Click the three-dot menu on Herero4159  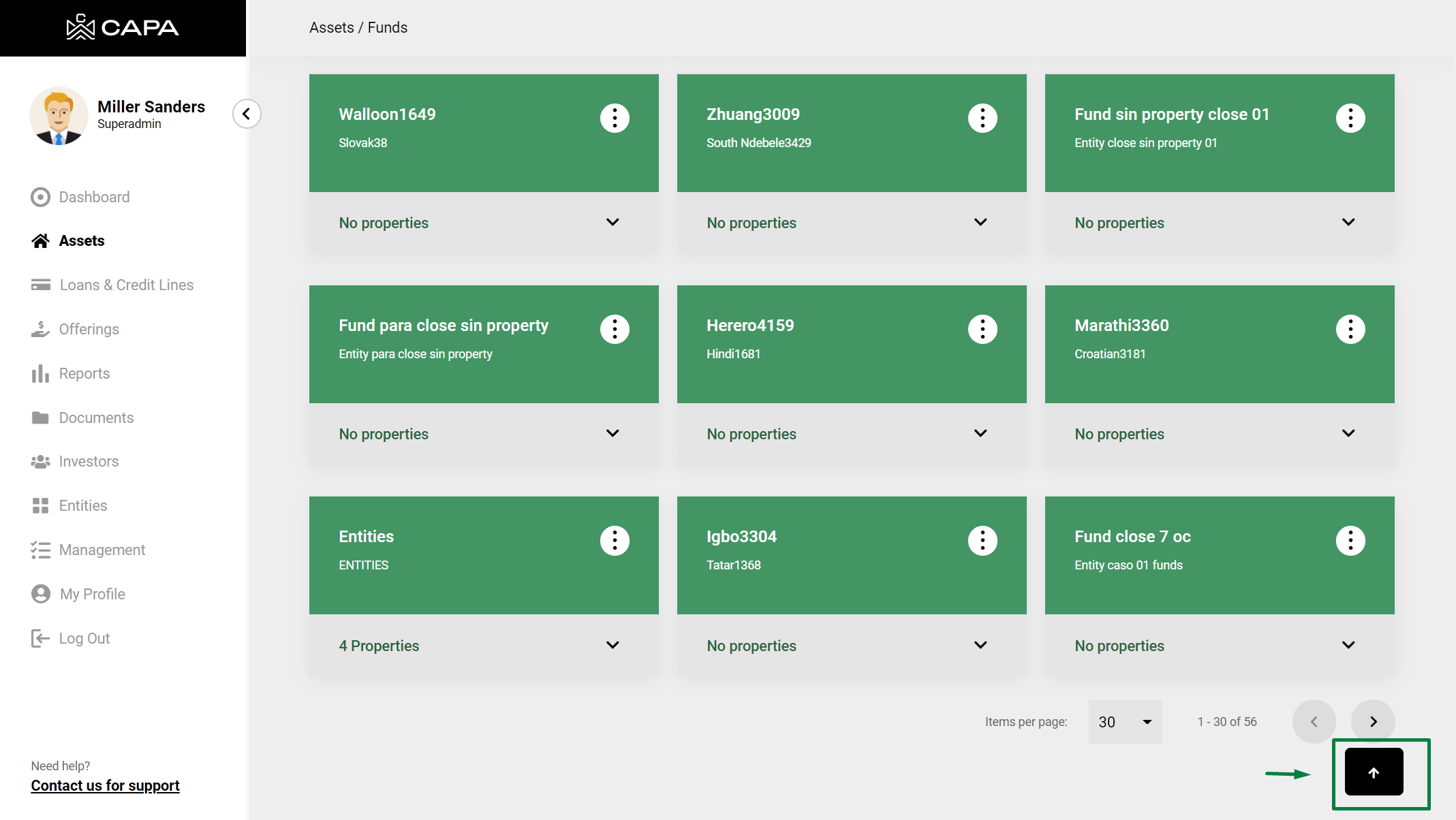tap(982, 329)
